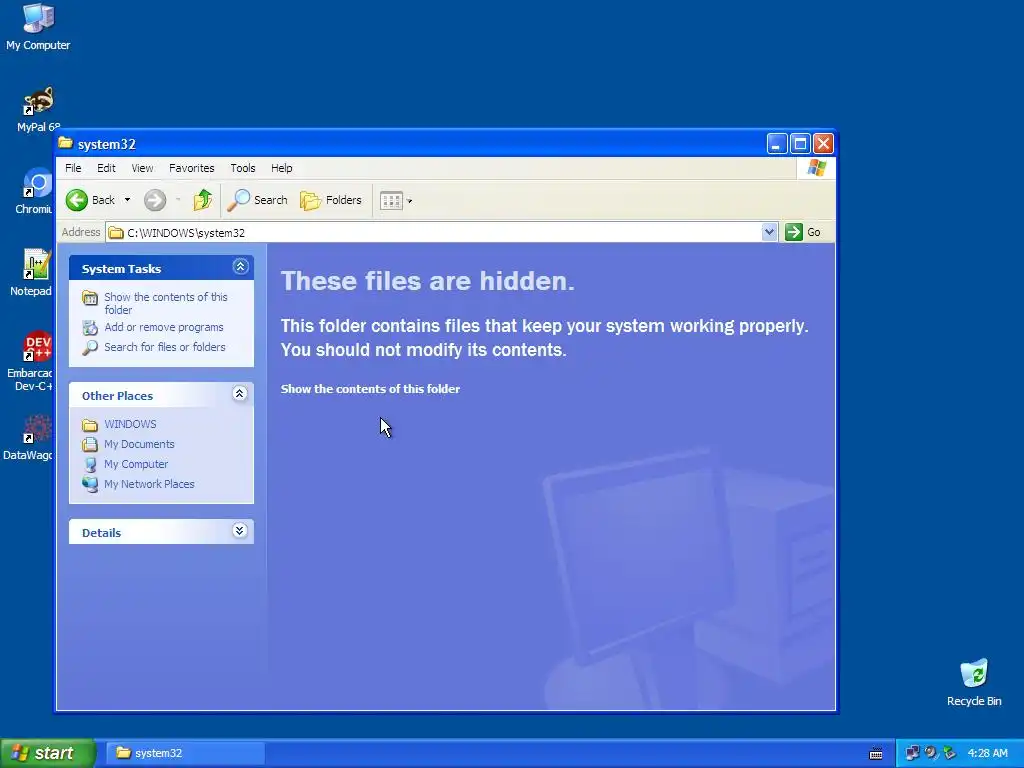Expand the address bar dropdown
The image size is (1024, 768).
[769, 232]
